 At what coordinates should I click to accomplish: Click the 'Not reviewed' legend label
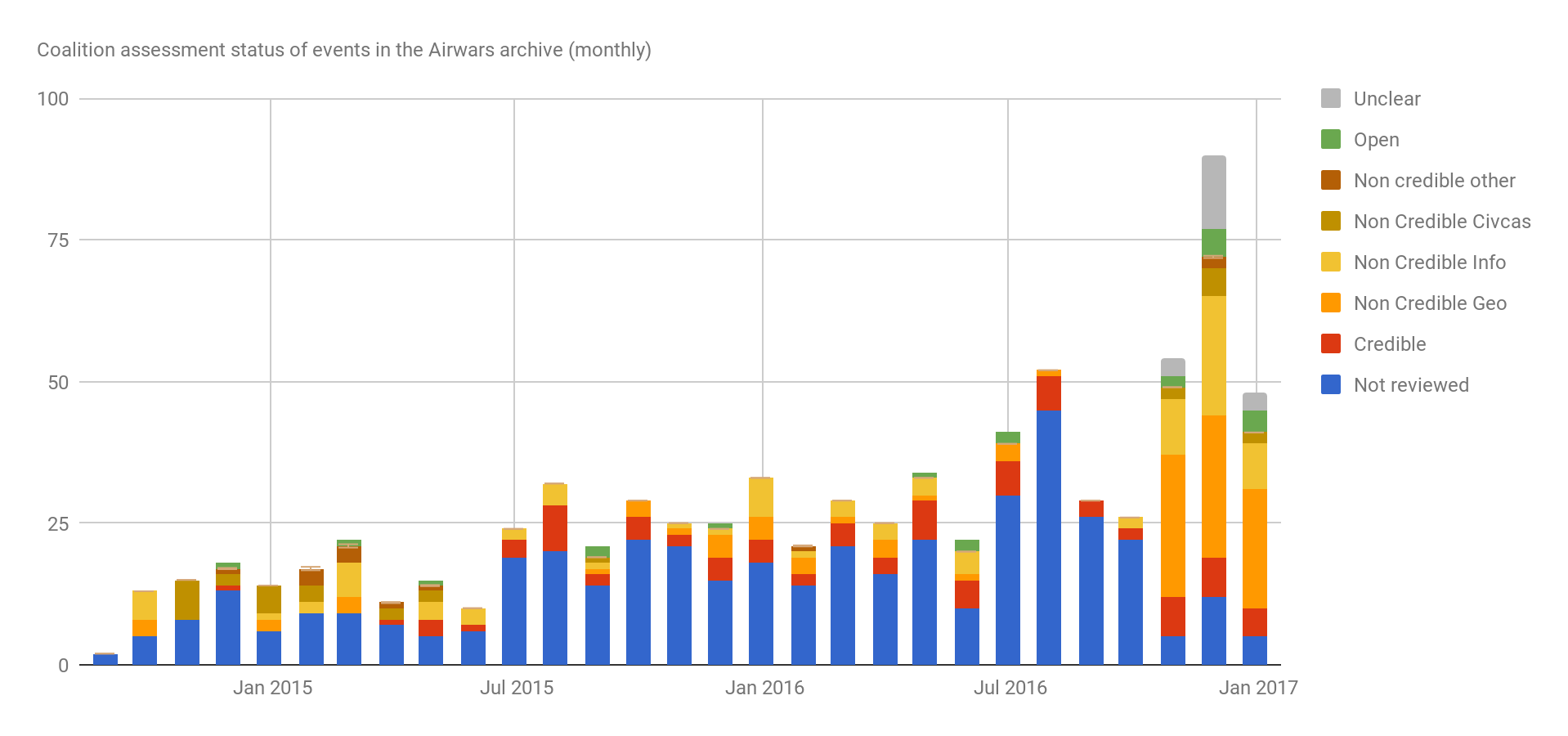(x=1410, y=385)
